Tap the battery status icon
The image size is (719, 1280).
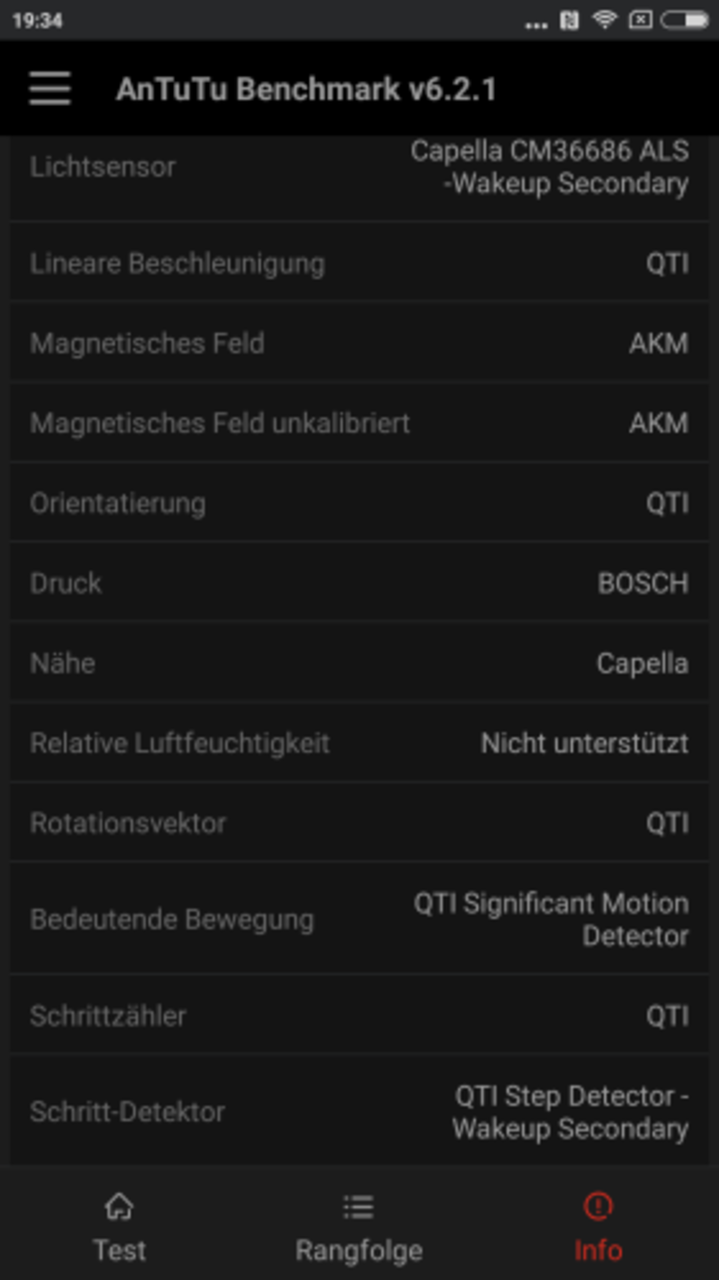(684, 20)
